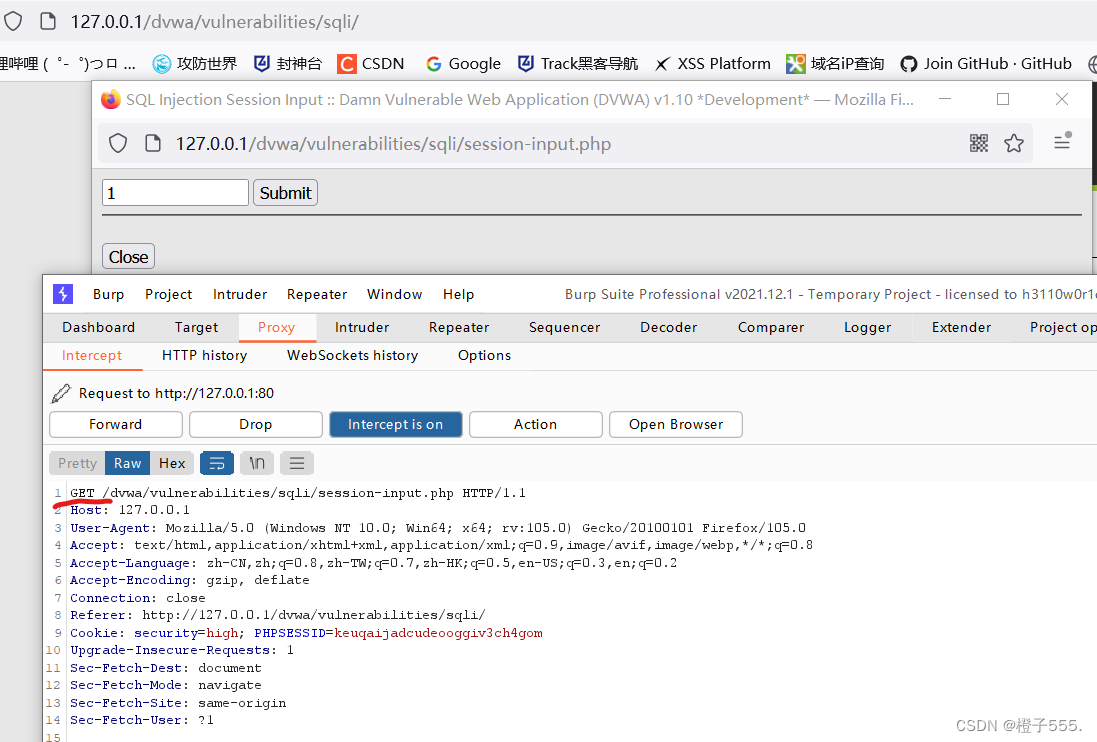Screen dimensions: 1097x742
Task: Switch to the Decoder tab
Action: coord(669,327)
